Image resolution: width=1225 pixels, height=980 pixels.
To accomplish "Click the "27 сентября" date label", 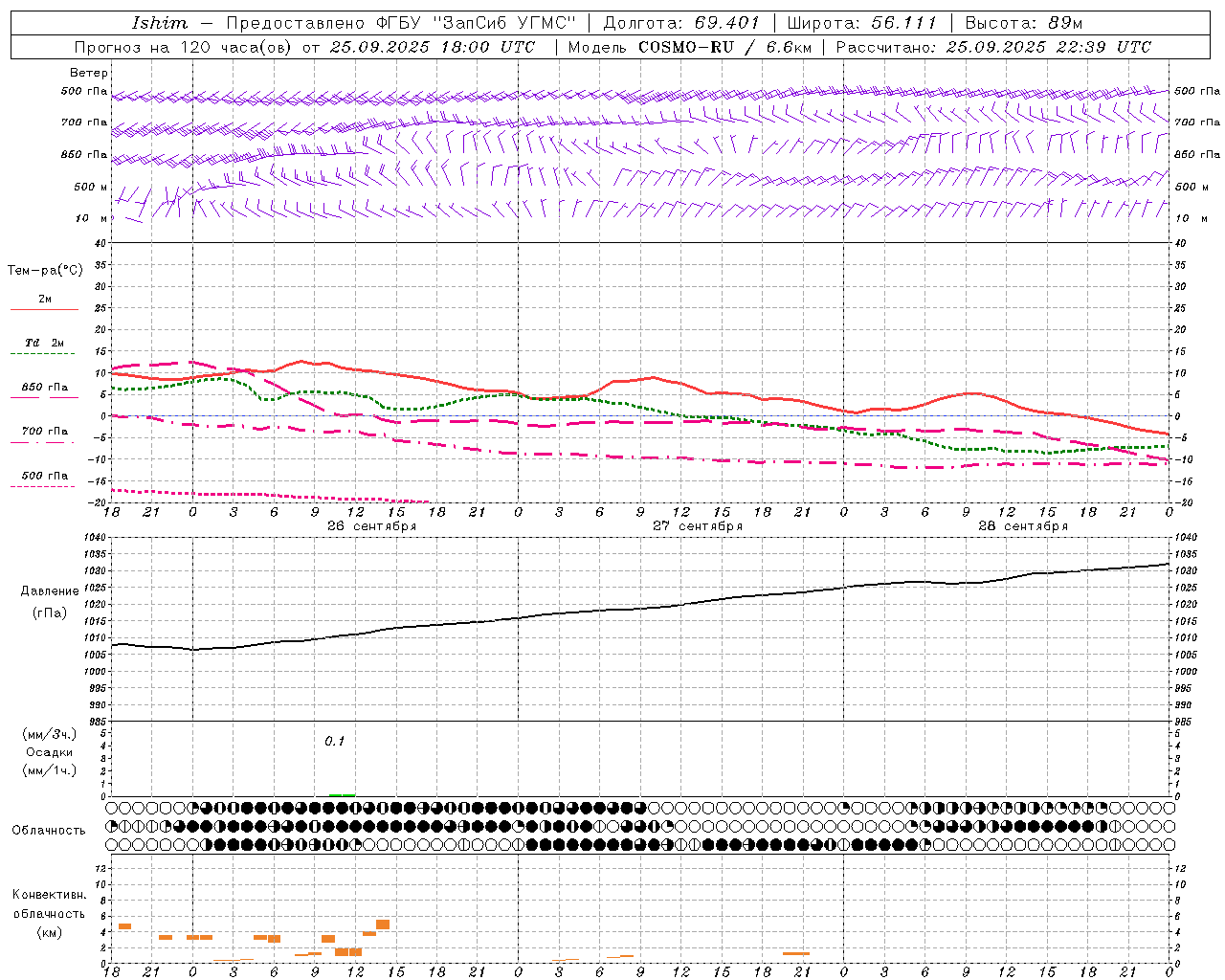I will coord(698,526).
